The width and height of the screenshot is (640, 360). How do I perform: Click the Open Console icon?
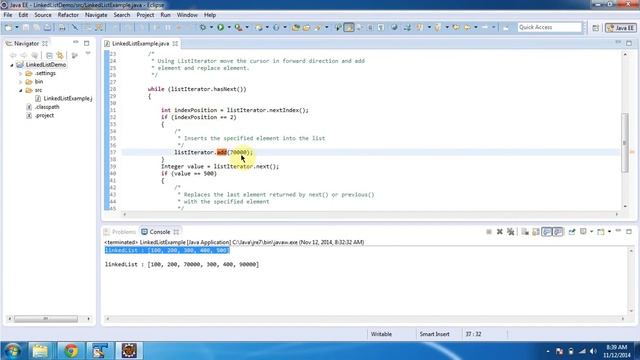click(600, 232)
